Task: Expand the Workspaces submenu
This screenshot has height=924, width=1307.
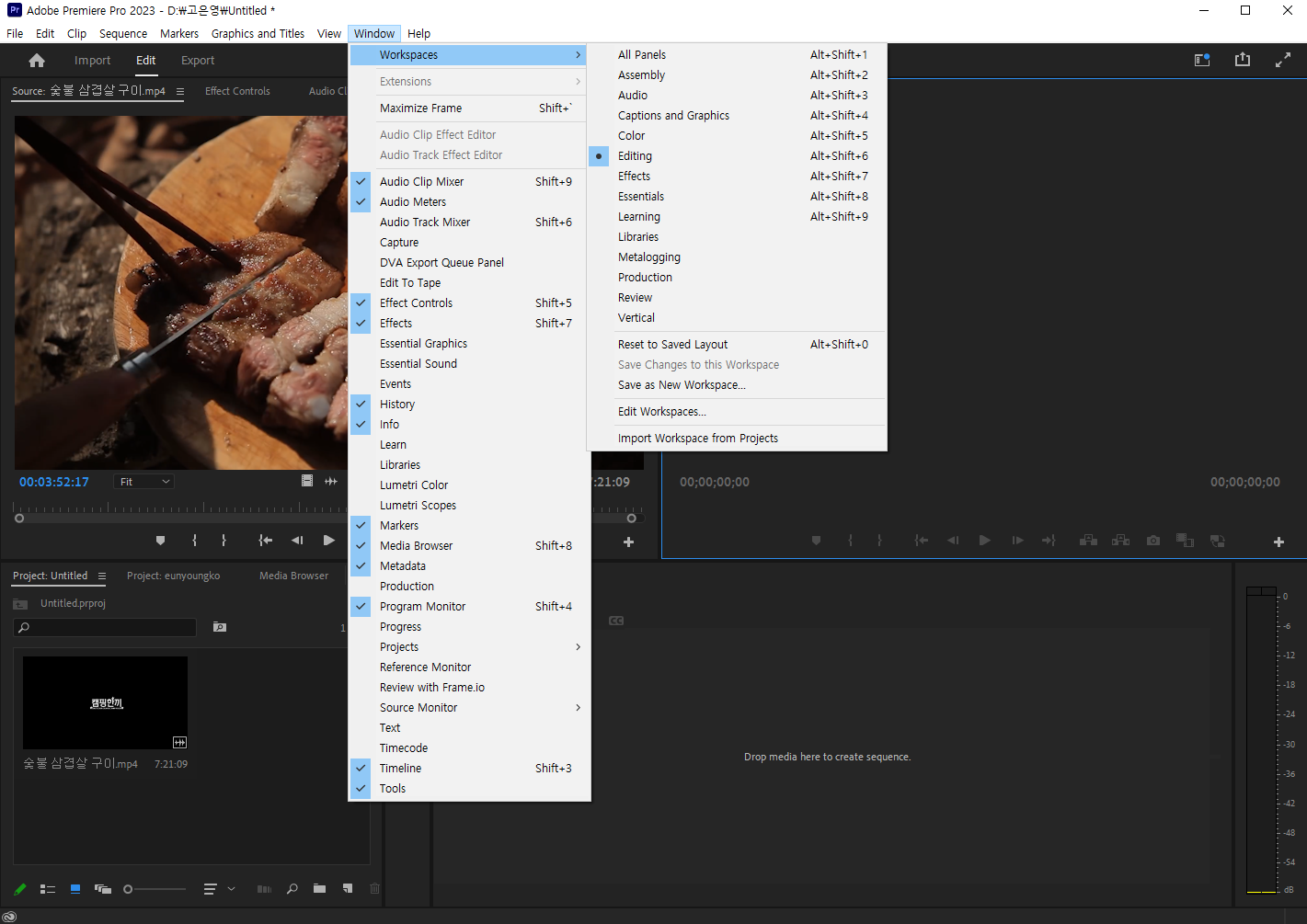Action: pyautogui.click(x=470, y=55)
